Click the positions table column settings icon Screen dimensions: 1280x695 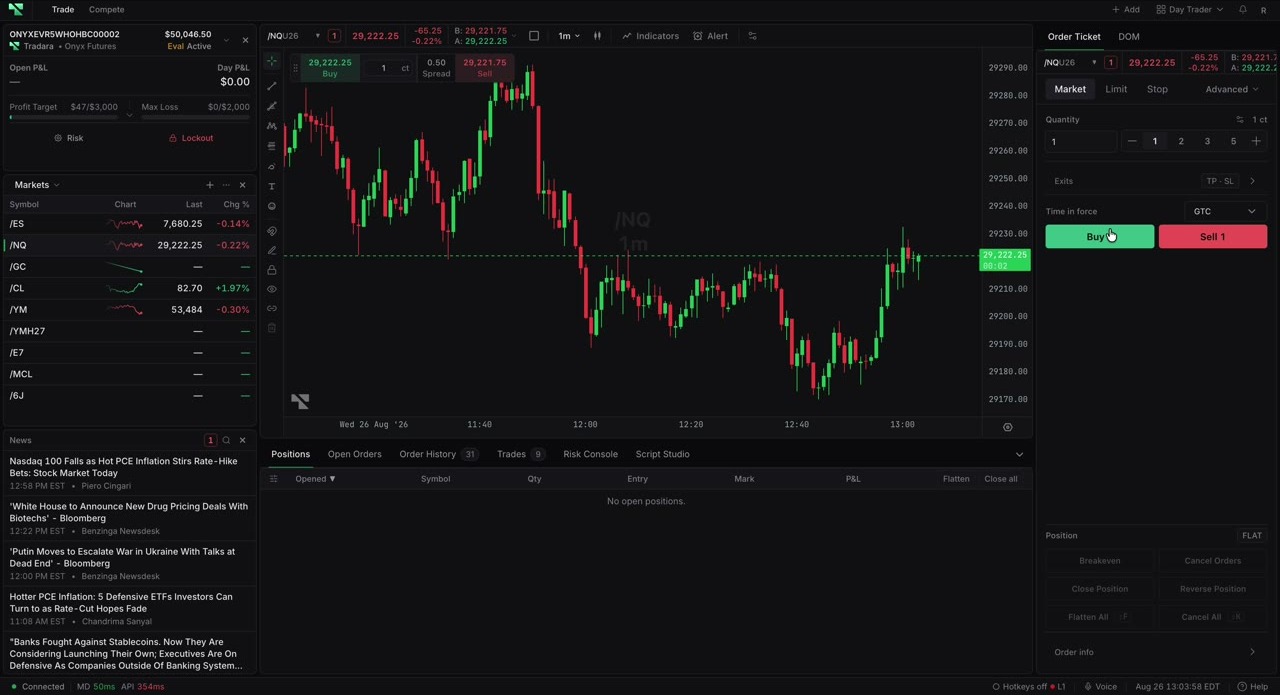pos(273,479)
